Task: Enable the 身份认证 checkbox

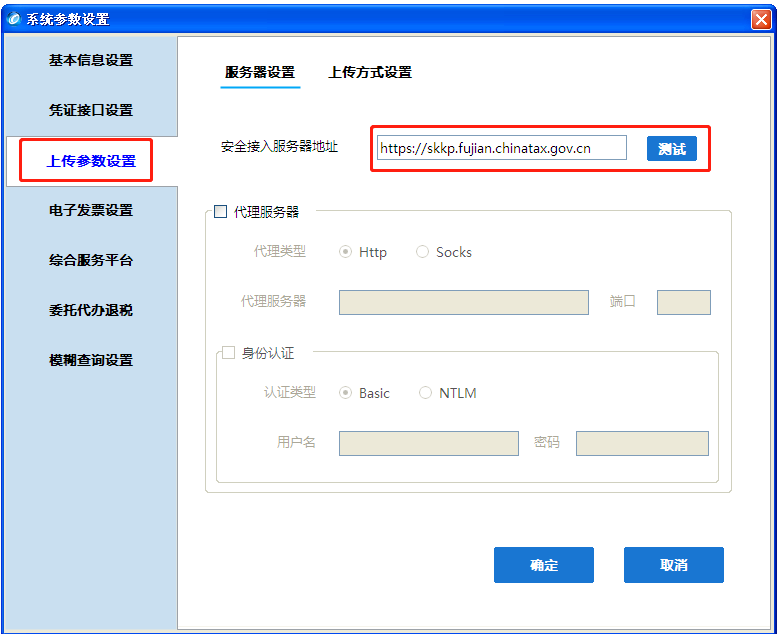Action: click(228, 352)
